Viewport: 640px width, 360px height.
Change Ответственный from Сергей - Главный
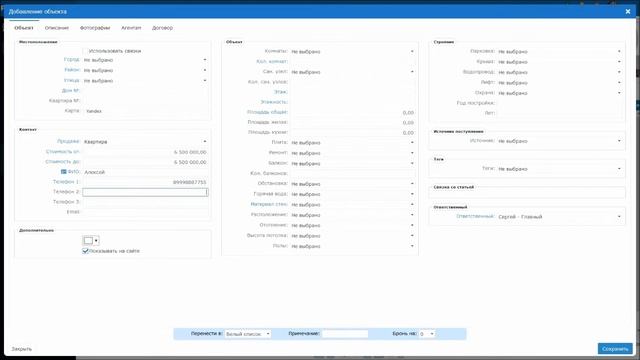click(x=560, y=217)
